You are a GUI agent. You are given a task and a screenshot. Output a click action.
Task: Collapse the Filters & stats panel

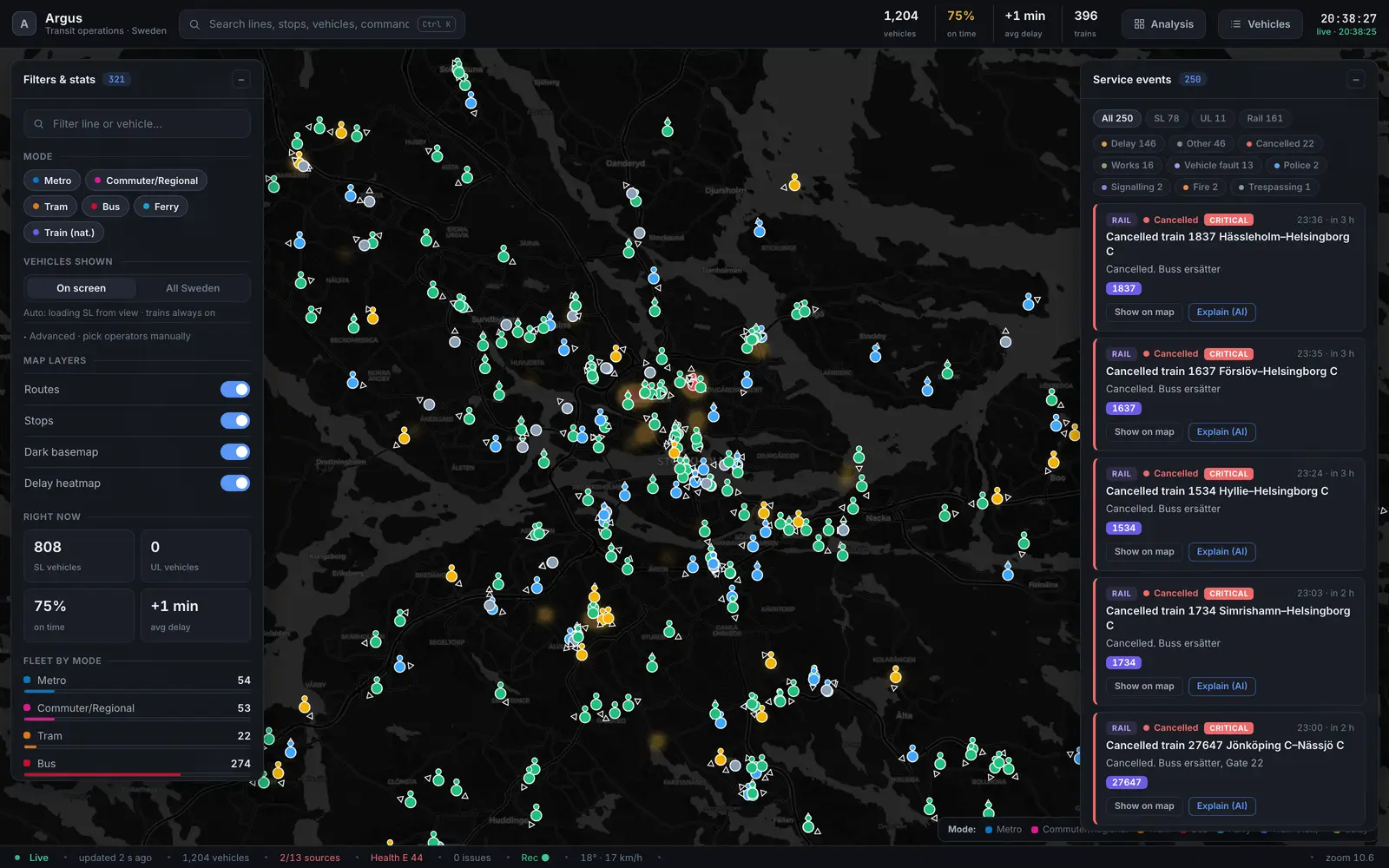(241, 80)
